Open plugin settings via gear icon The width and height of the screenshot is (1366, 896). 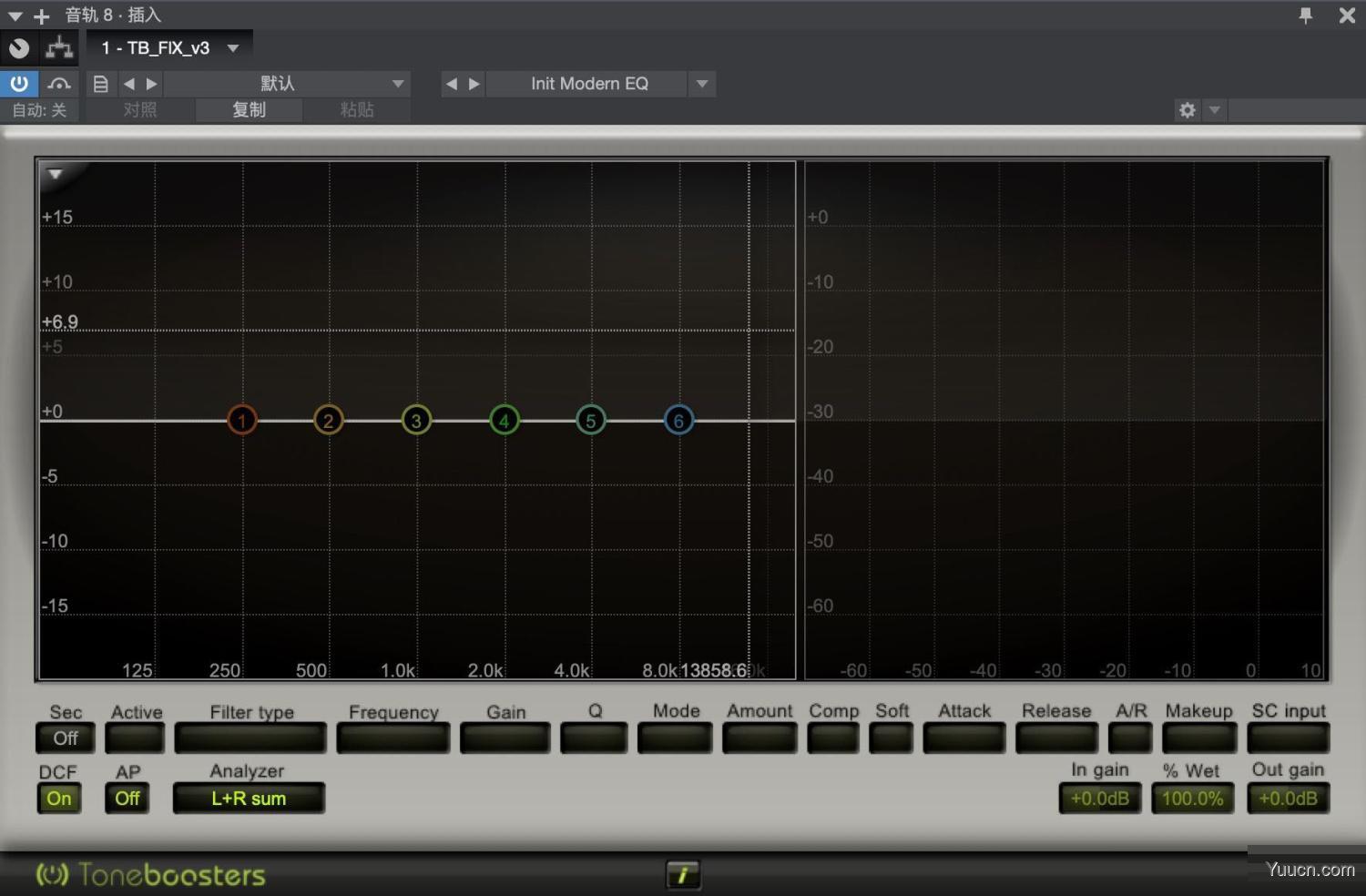(1187, 109)
